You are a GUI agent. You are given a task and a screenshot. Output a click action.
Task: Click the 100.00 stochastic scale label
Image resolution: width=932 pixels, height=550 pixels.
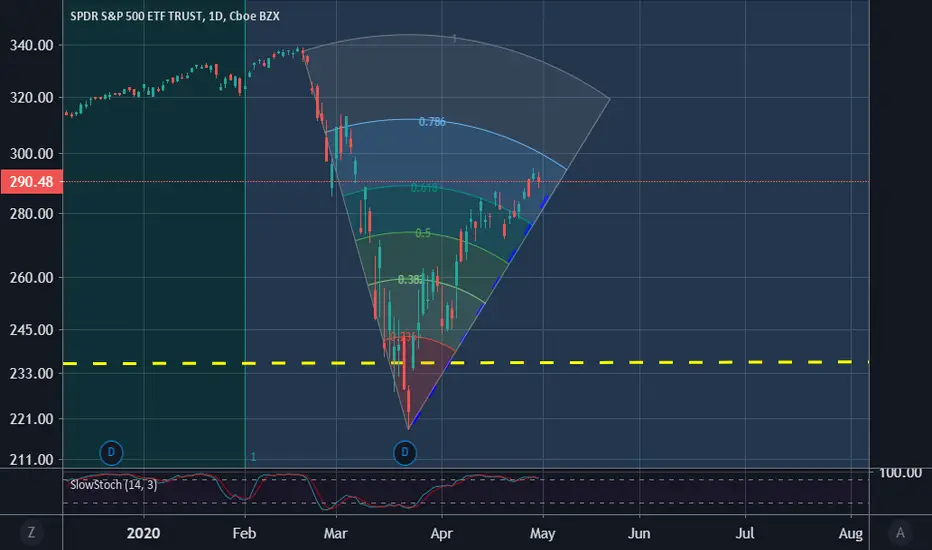click(x=900, y=473)
